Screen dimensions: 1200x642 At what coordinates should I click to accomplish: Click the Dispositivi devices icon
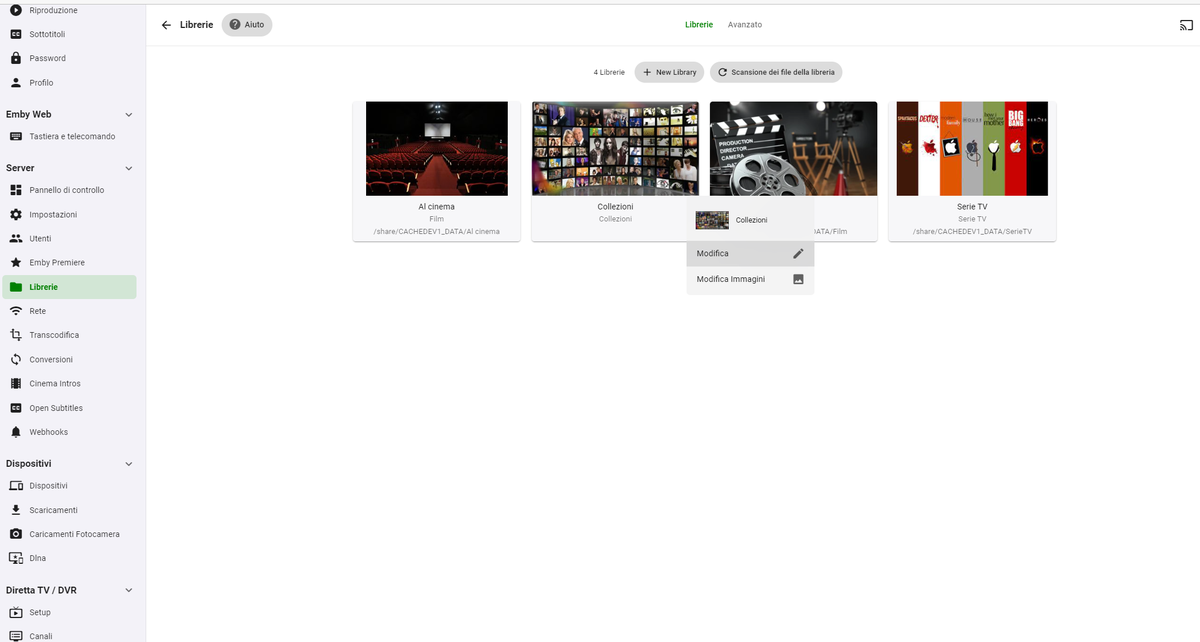tap(16, 485)
